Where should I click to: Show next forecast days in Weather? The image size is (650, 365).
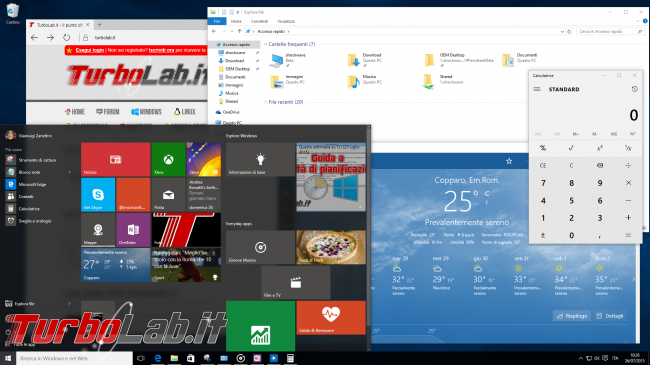[633, 279]
